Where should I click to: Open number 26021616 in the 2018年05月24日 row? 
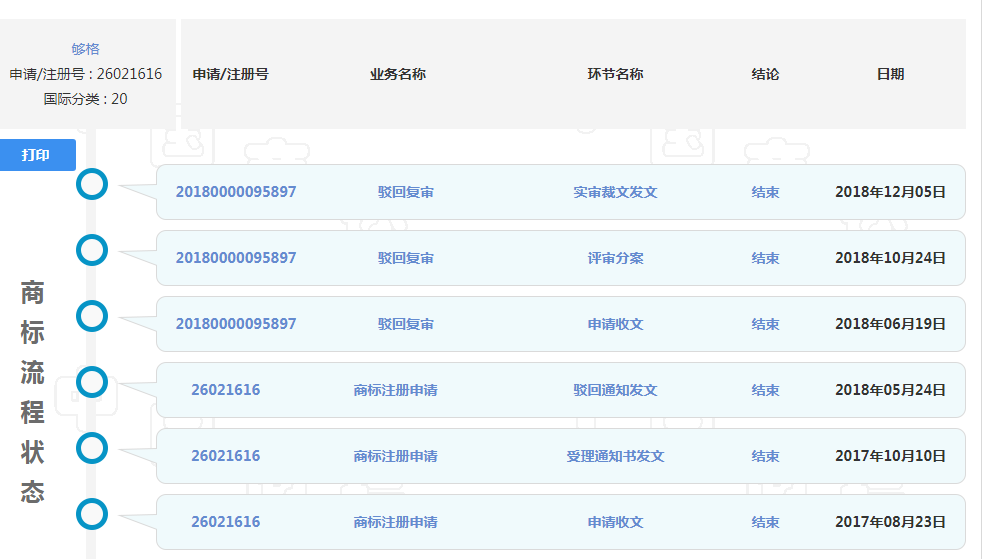coord(225,390)
